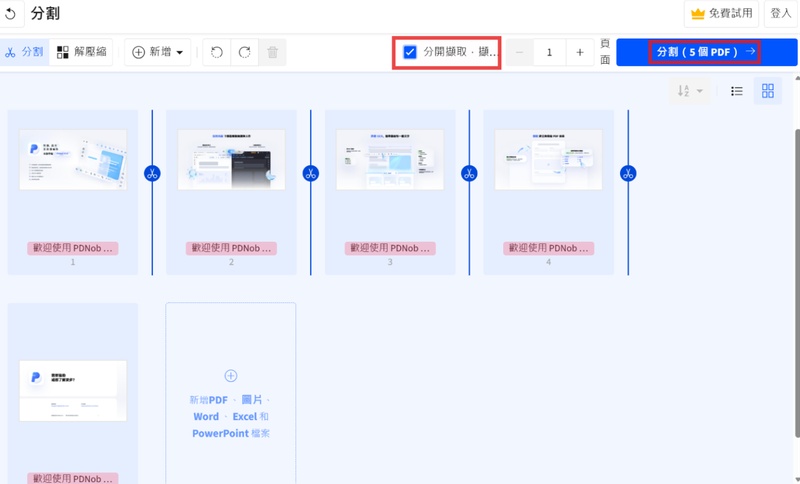Screen dimensions: 800x484
Task: Click the page number input field
Action: point(549,52)
